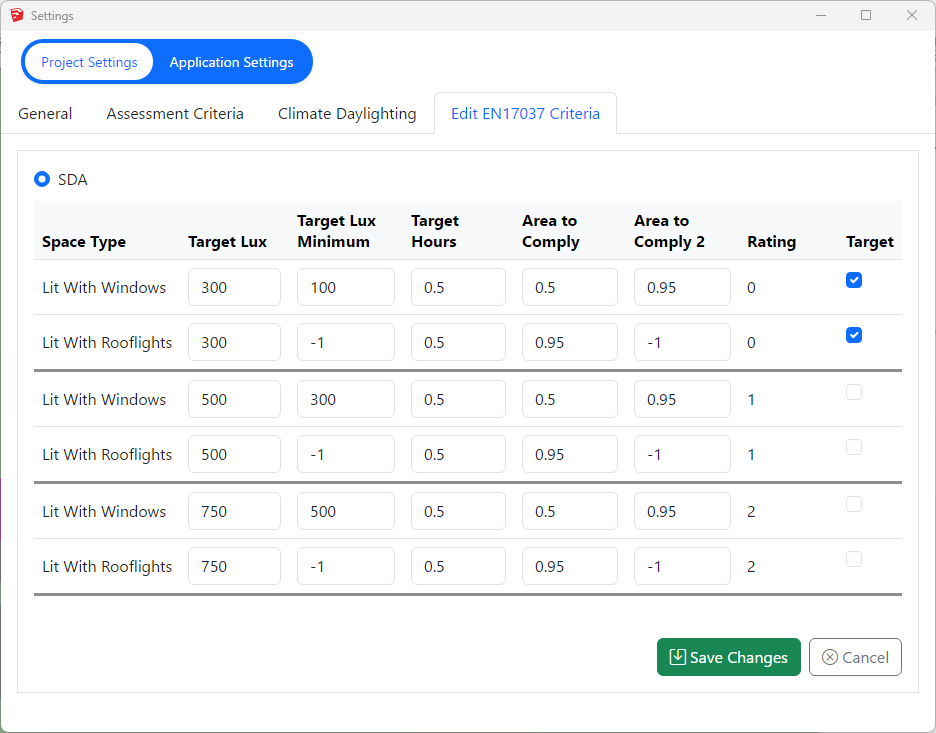Image resolution: width=936 pixels, height=733 pixels.
Task: Open the Assessment Criteria tab
Action: click(175, 114)
